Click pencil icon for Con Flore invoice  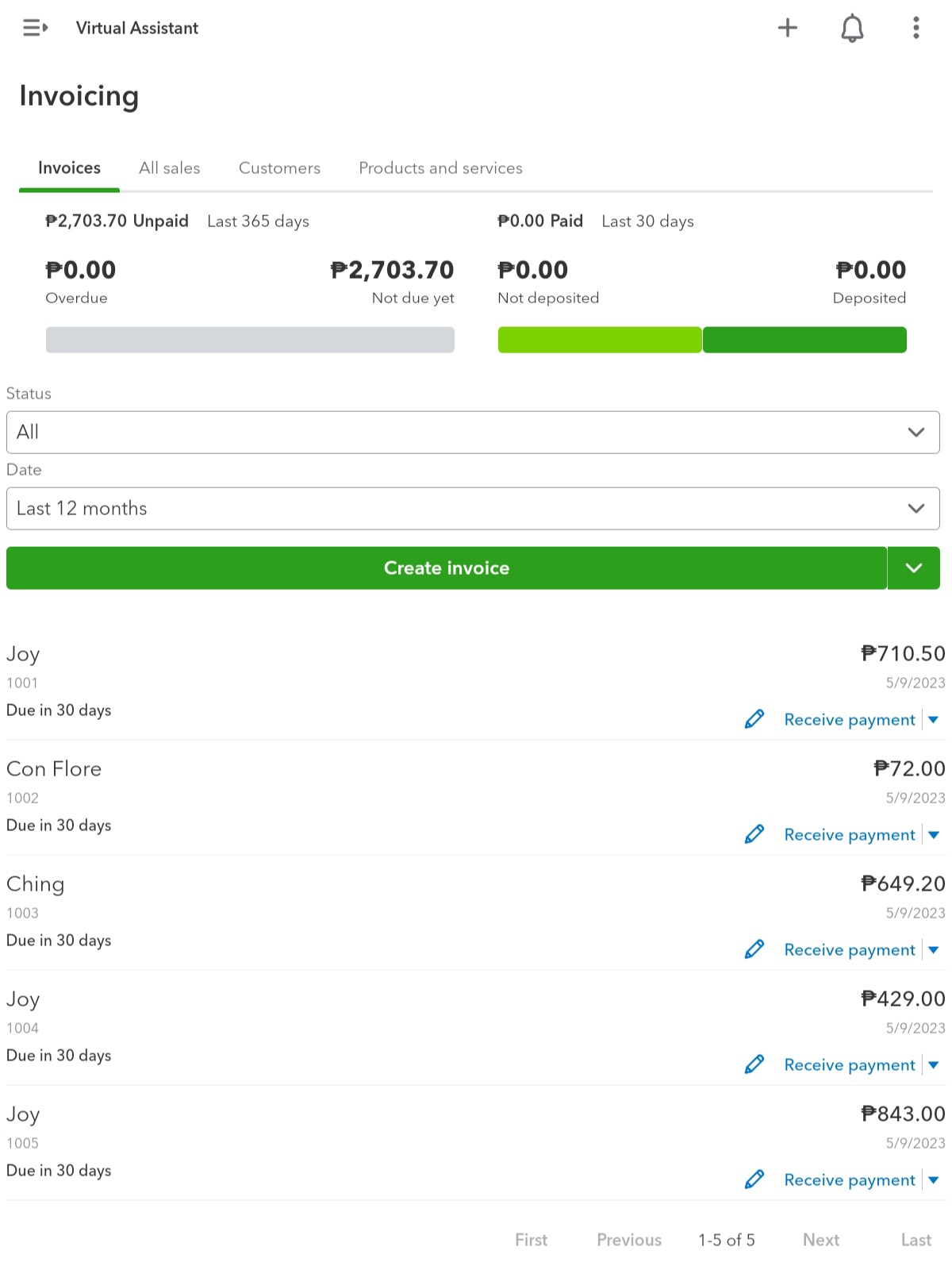(754, 834)
